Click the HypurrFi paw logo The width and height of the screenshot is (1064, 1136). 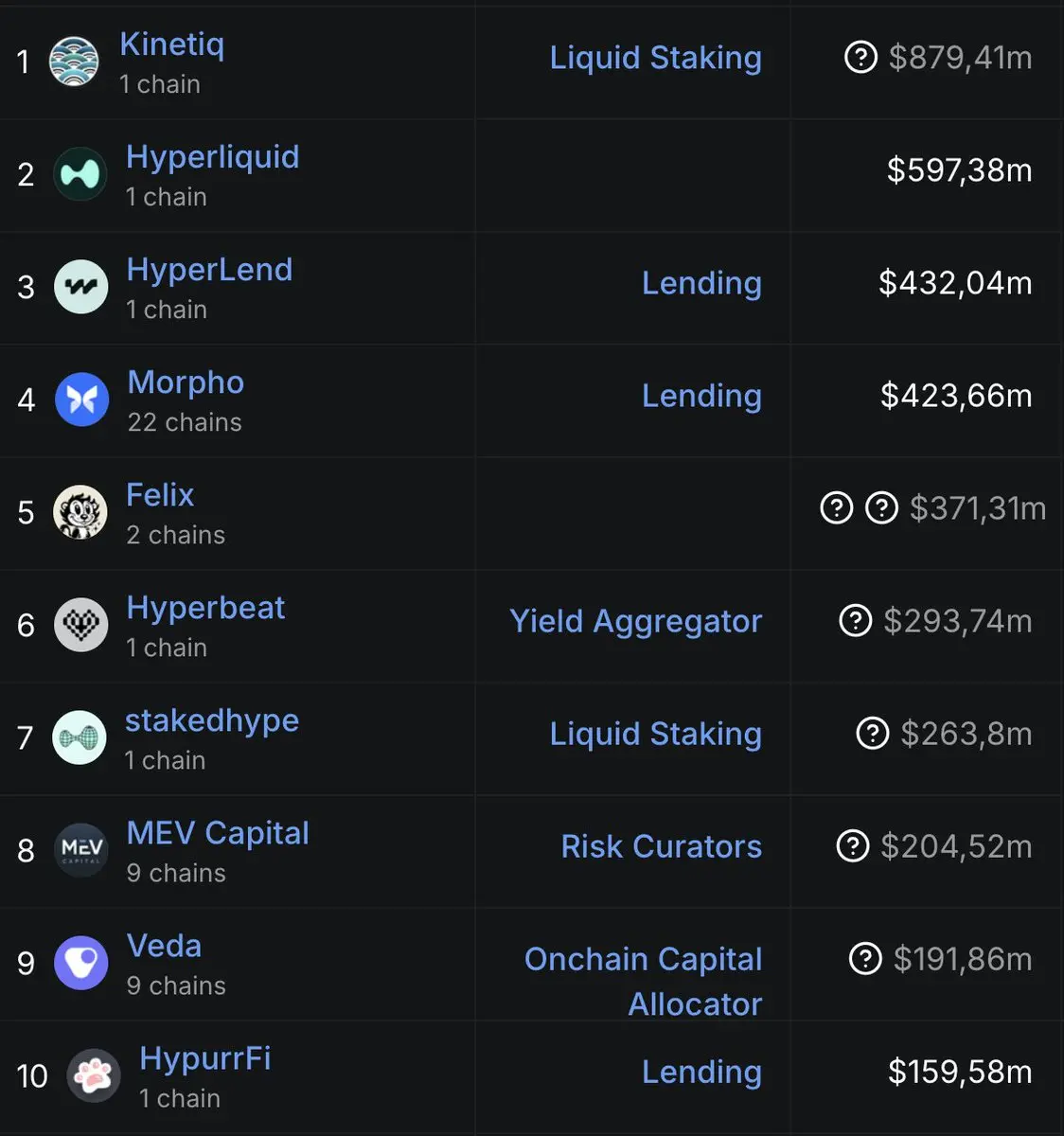(94, 1075)
